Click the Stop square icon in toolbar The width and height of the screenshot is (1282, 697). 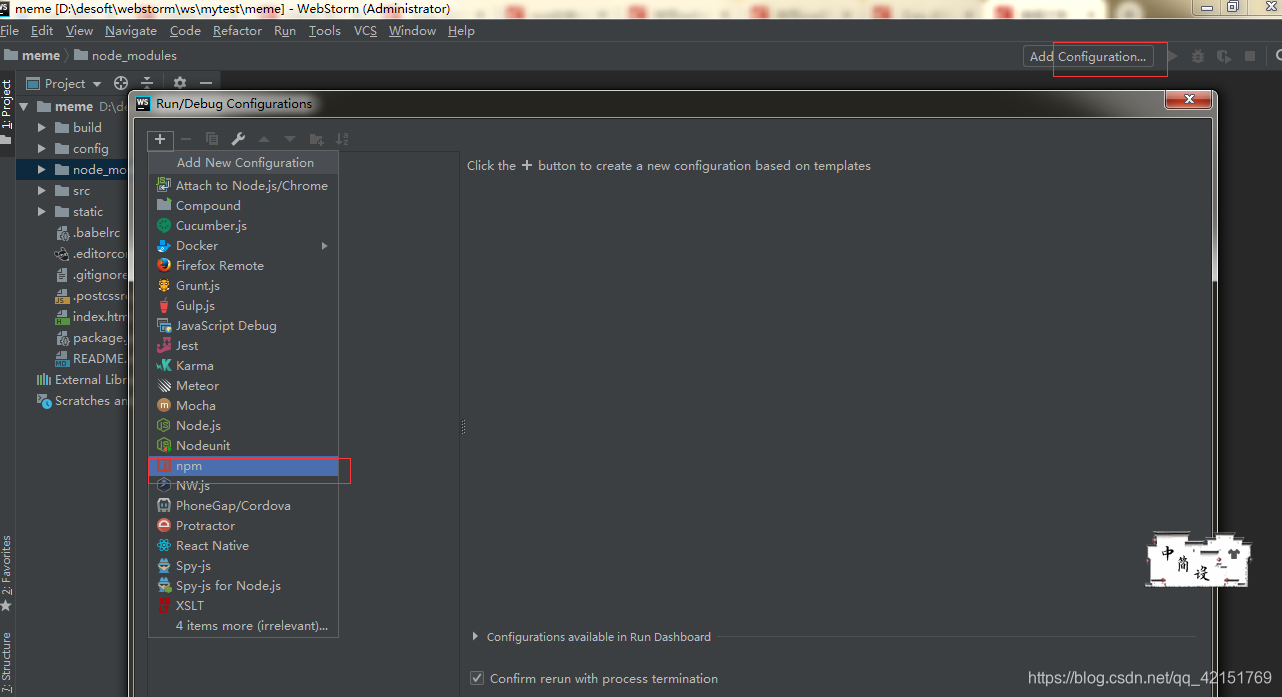pos(1250,57)
